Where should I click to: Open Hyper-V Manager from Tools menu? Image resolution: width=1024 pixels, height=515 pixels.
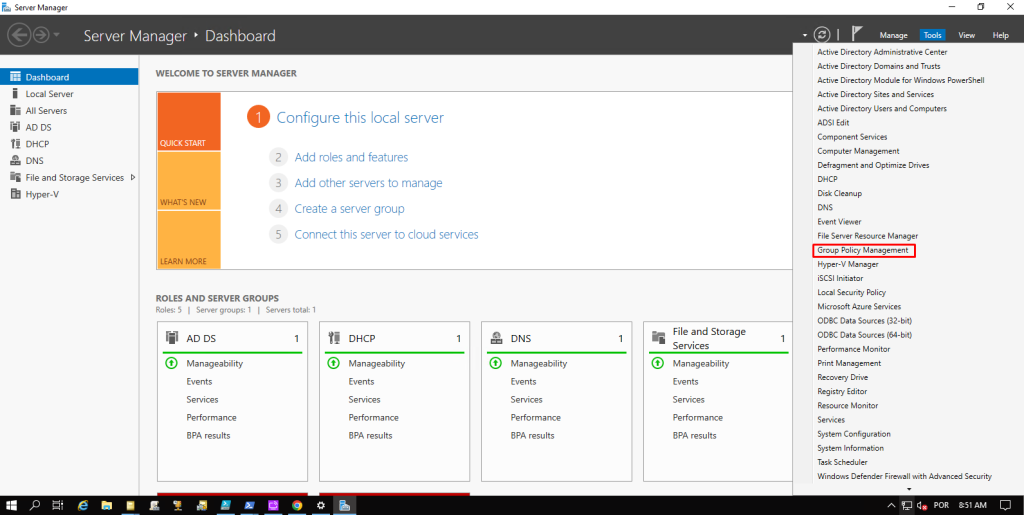pos(848,264)
